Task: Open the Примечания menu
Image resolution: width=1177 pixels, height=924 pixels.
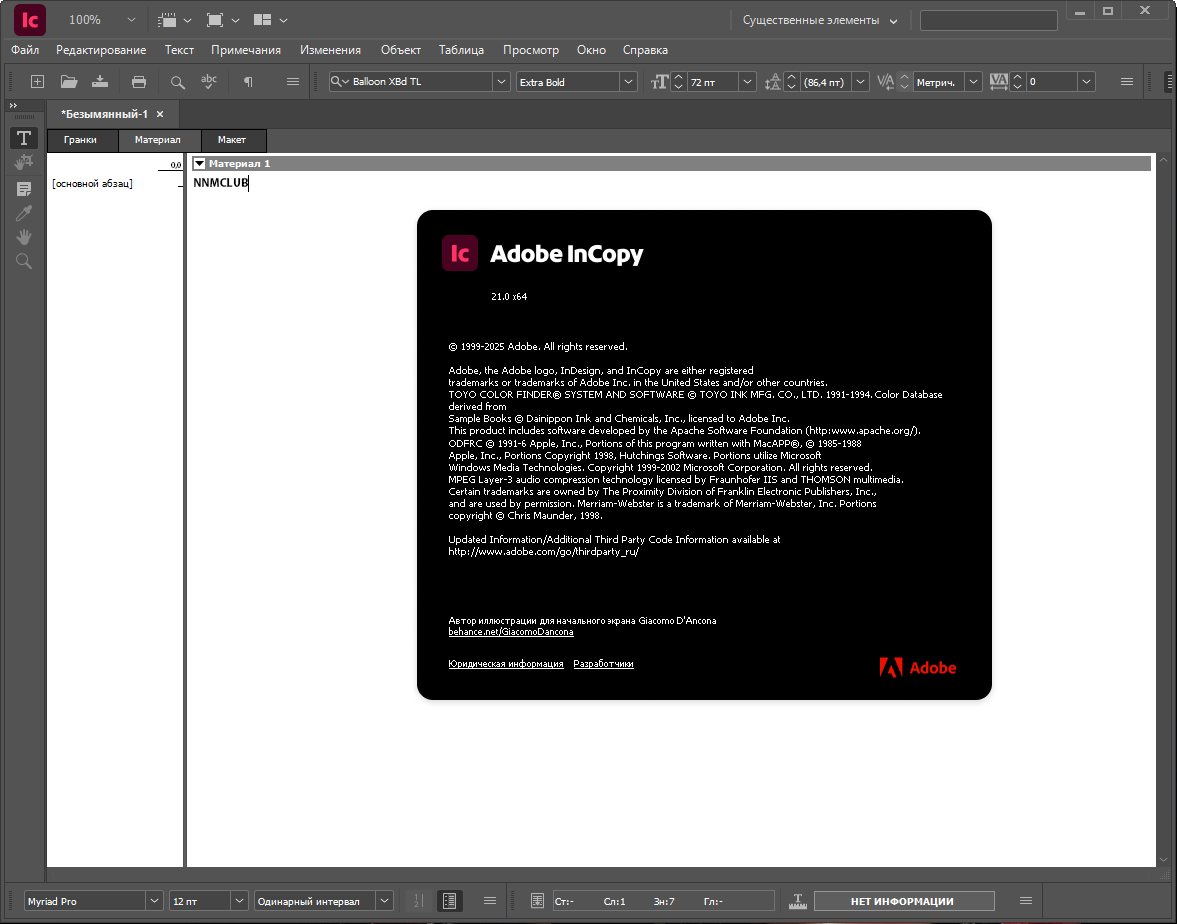Action: pos(245,50)
